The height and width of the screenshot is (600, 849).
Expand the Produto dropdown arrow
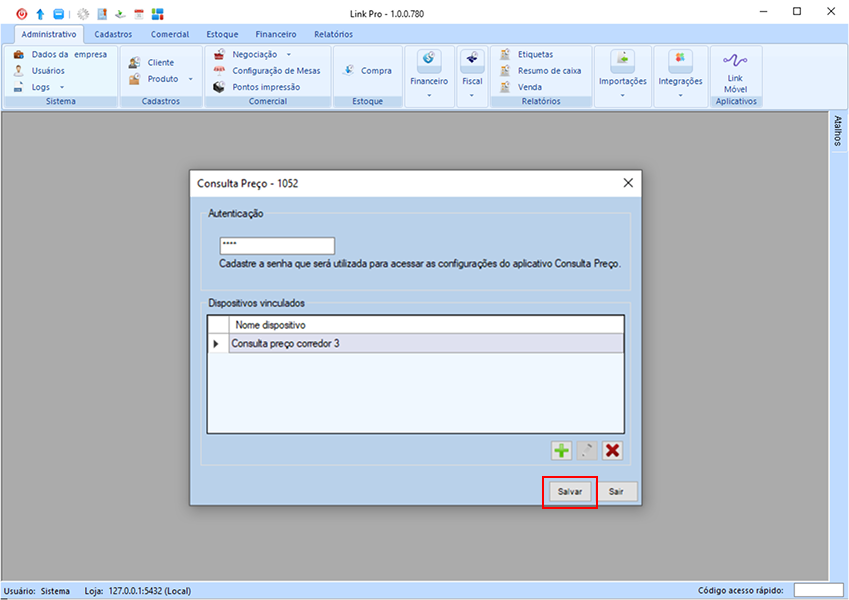coord(190,79)
